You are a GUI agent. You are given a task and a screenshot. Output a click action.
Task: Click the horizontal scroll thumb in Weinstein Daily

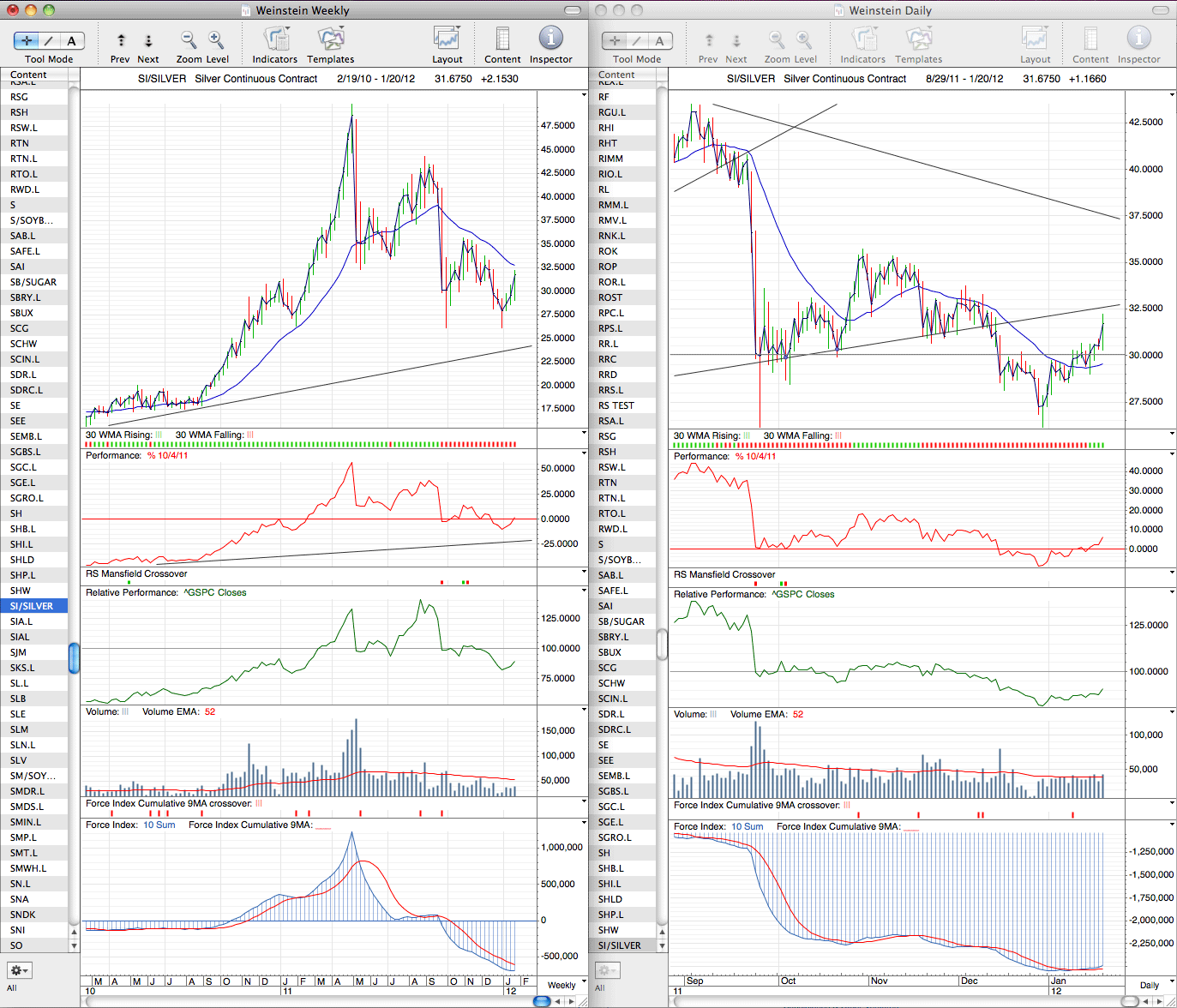click(x=1130, y=1000)
